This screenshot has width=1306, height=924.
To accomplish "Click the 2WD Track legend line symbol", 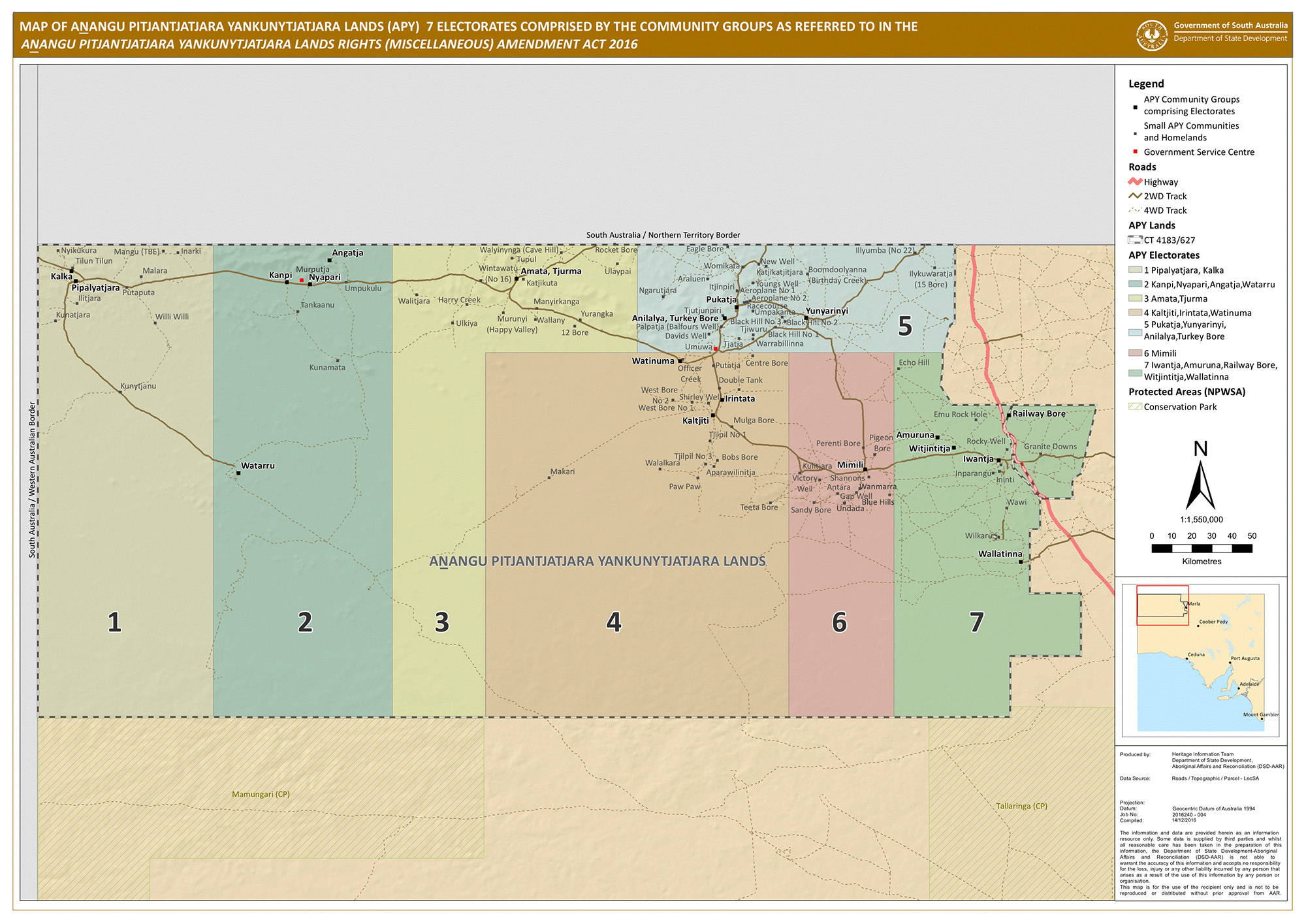I will point(1135,196).
